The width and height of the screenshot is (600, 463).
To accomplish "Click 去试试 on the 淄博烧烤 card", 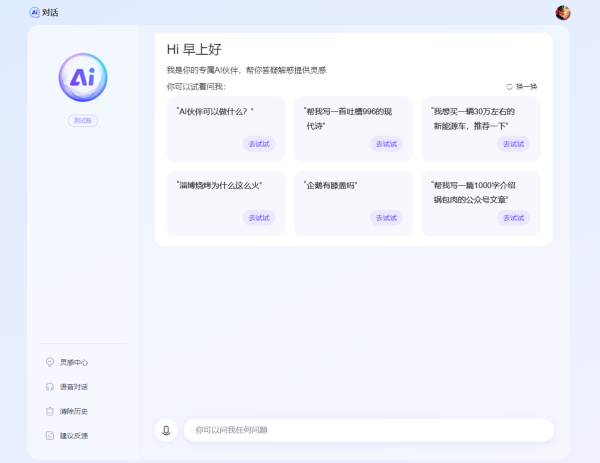I will tap(259, 217).
